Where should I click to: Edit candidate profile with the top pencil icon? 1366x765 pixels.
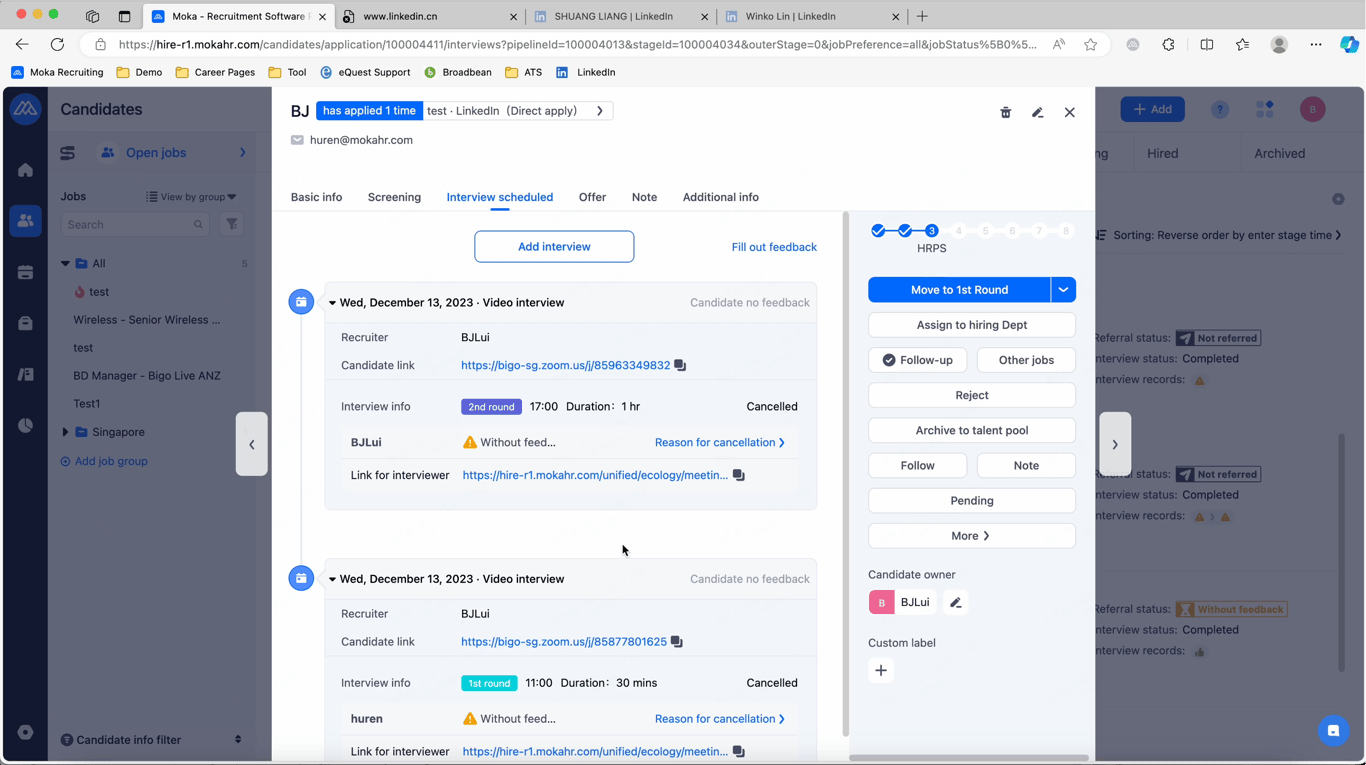click(1038, 113)
